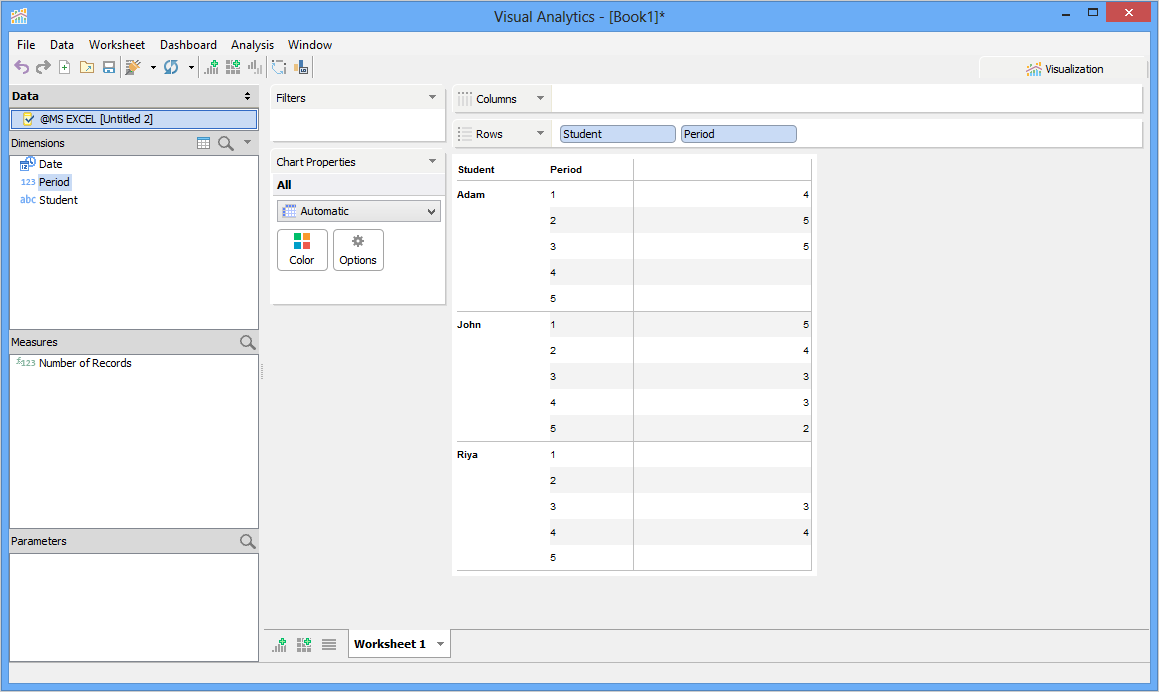Image resolution: width=1159 pixels, height=692 pixels.
Task: Select the Period dimension
Action: (x=54, y=182)
